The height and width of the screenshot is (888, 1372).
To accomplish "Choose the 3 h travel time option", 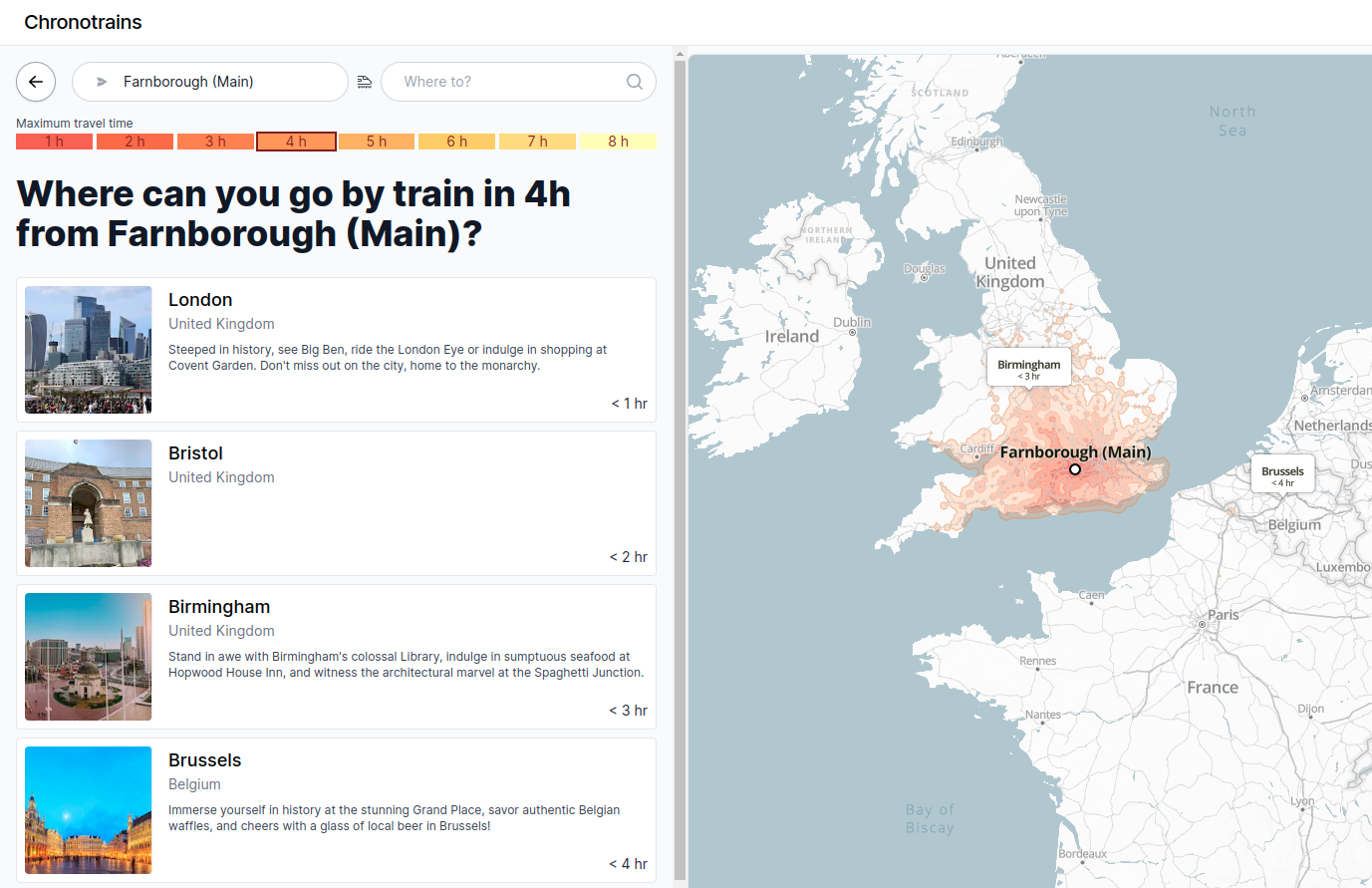I will pyautogui.click(x=215, y=142).
